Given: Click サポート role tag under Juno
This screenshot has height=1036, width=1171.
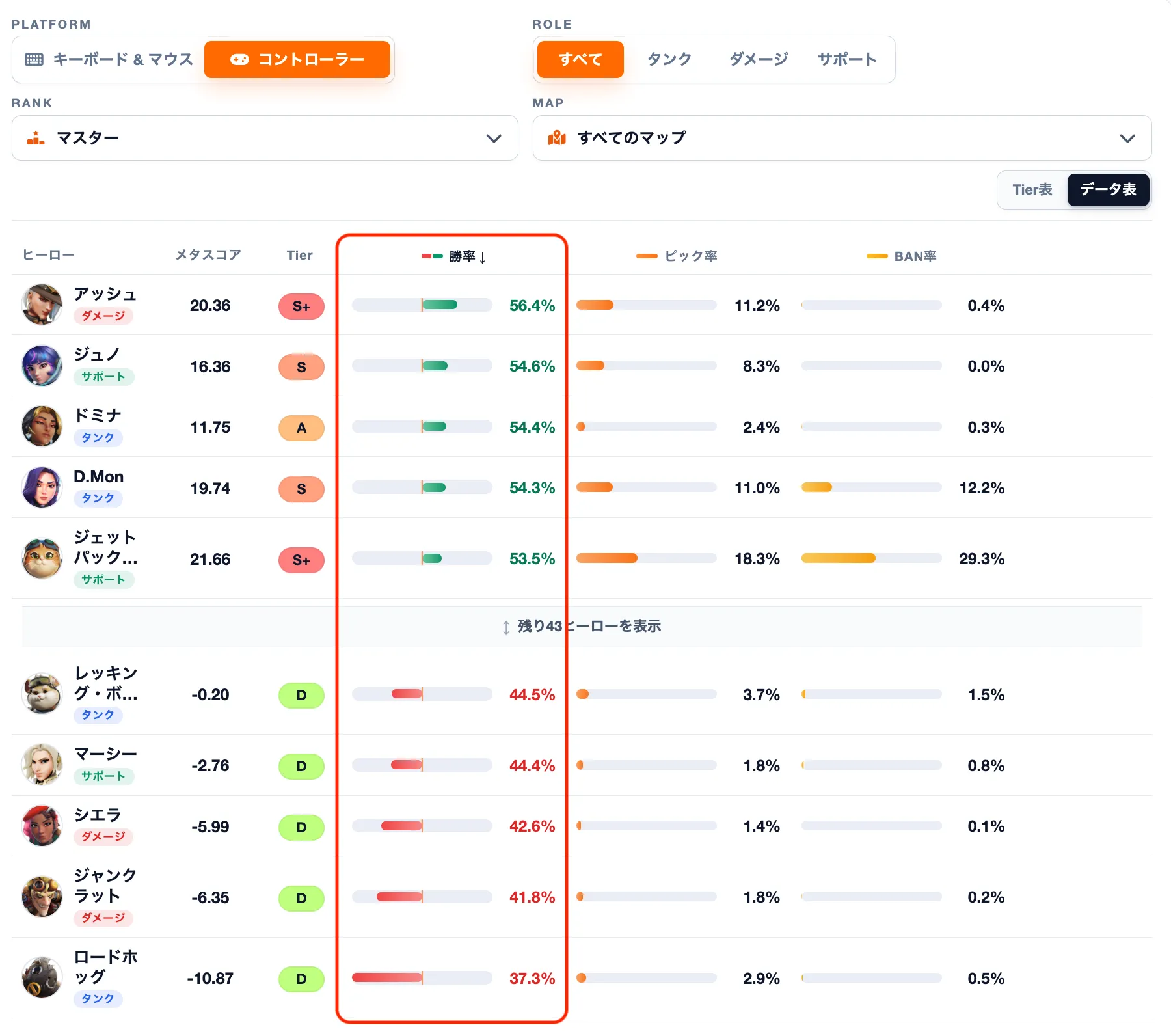Looking at the screenshot, I should point(103,377).
